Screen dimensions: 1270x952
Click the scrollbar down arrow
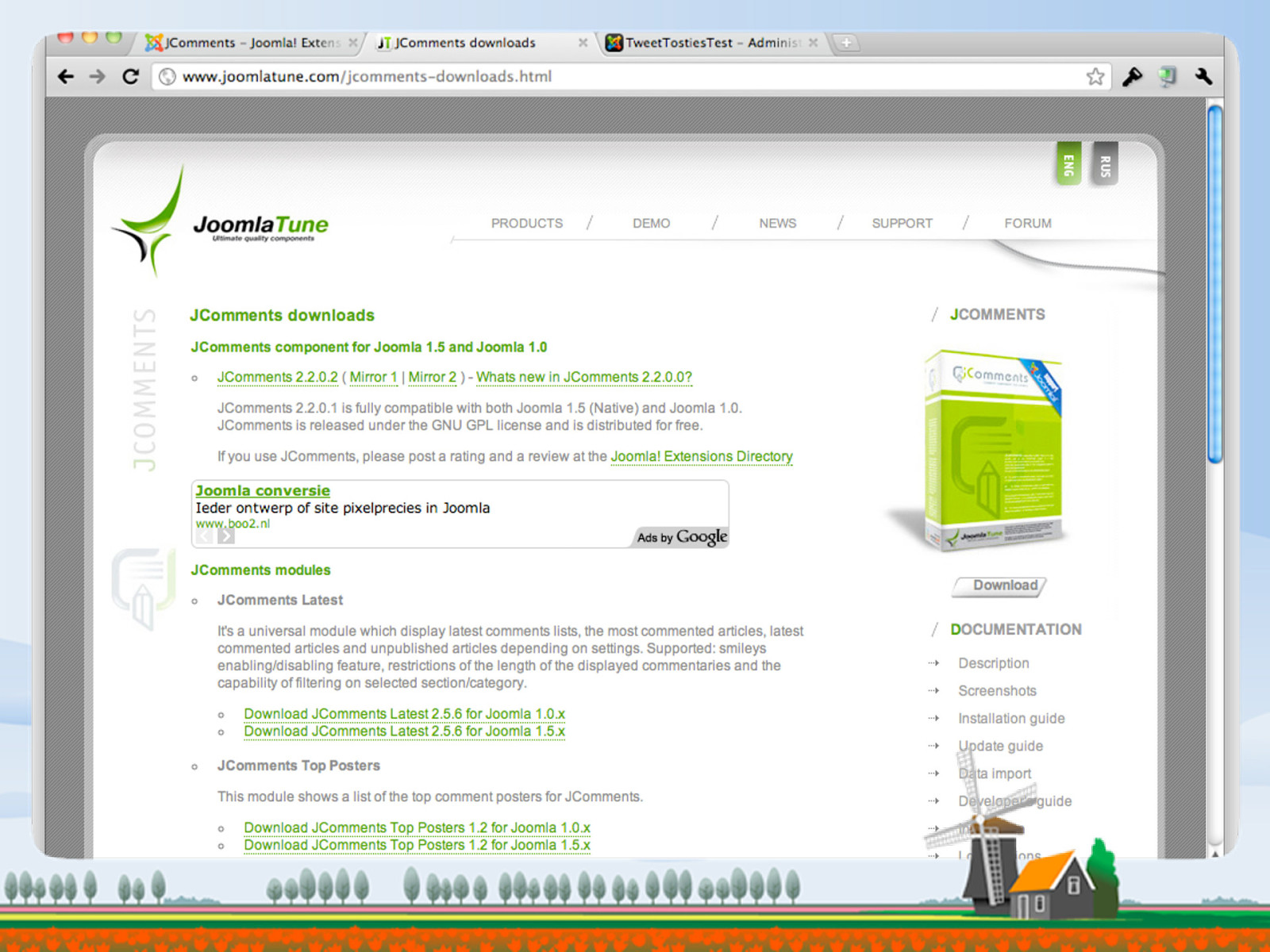1214,853
